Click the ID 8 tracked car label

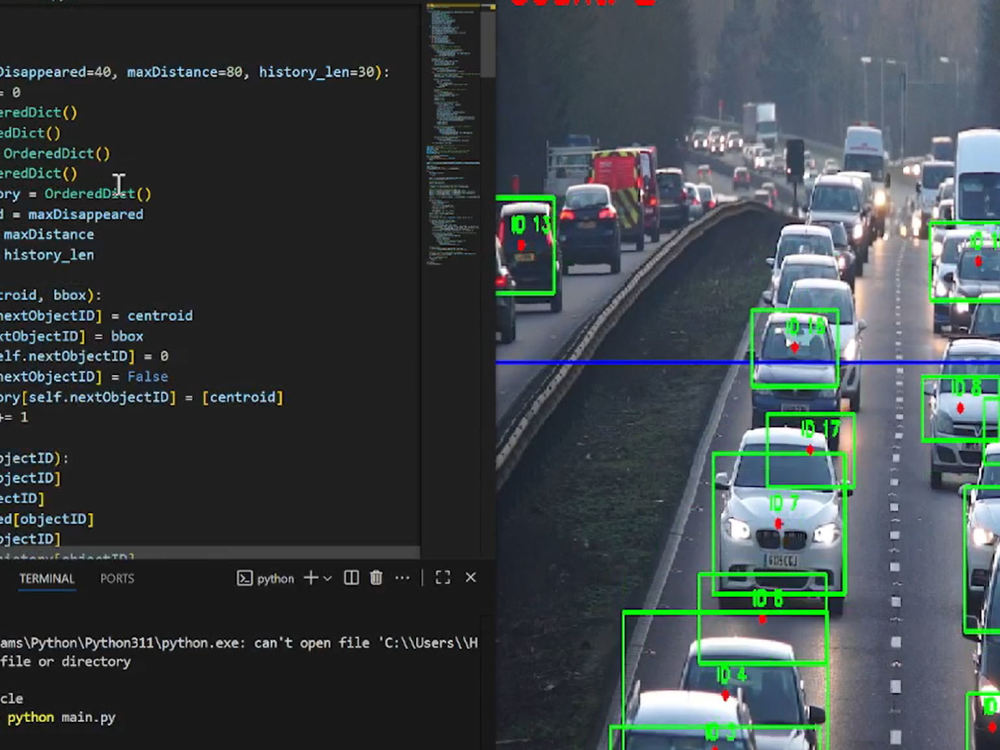(966, 388)
